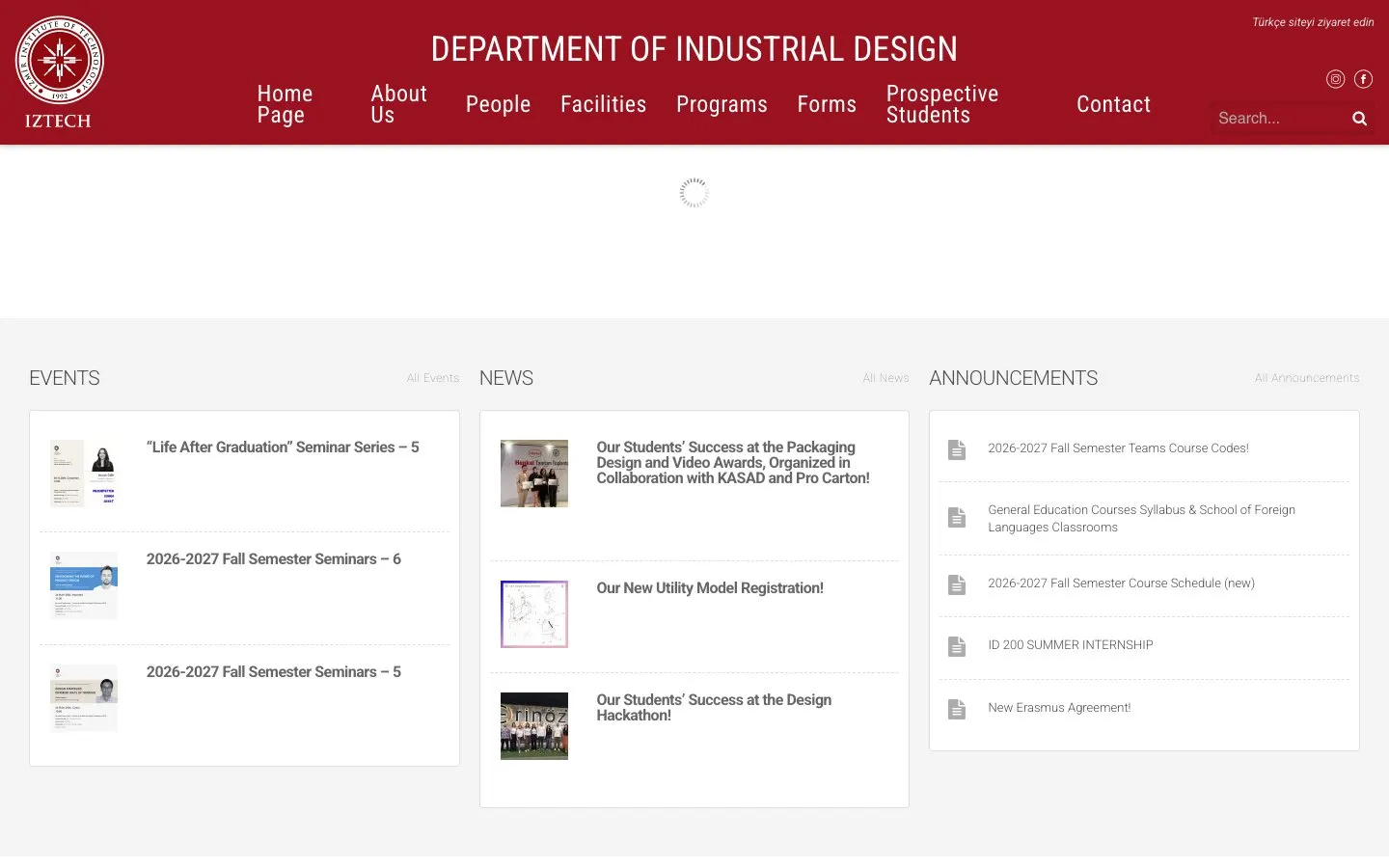This screenshot has height=868, width=1389.
Task: Open the Packaging Design and Video Awards news
Action: [x=733, y=463]
